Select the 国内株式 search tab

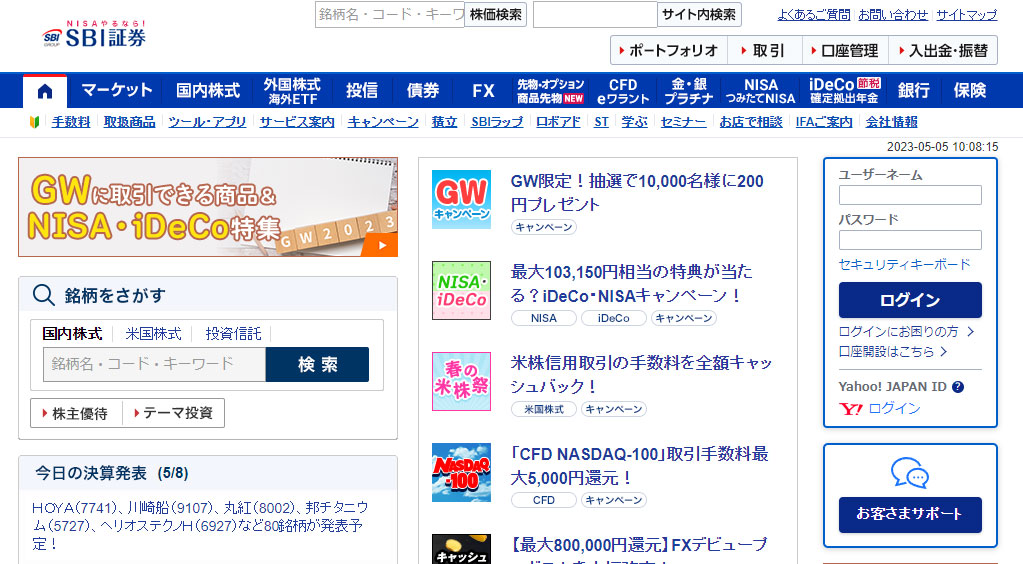(x=72, y=334)
